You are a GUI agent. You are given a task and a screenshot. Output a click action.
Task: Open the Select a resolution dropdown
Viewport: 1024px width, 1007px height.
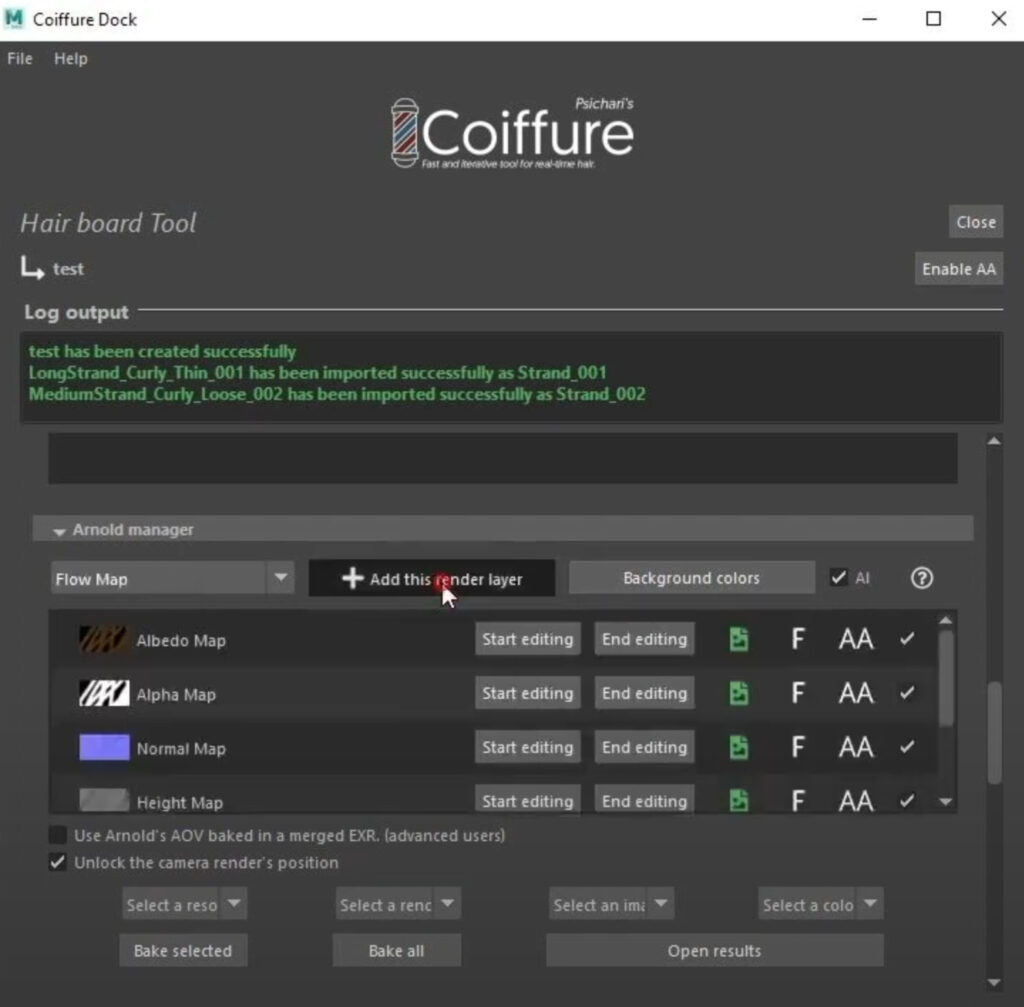click(184, 904)
